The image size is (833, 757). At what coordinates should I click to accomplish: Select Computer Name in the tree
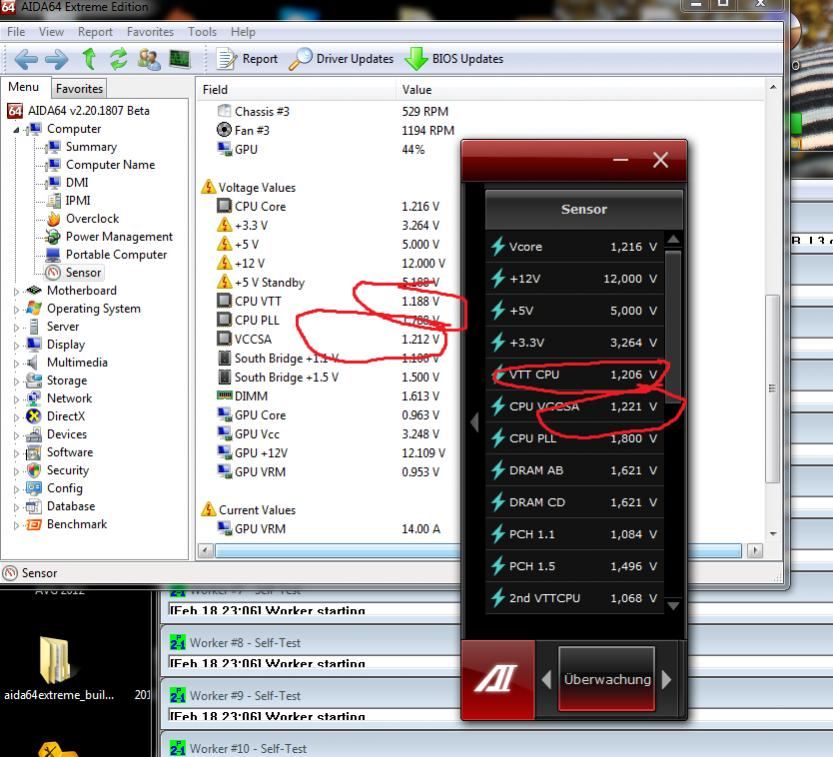click(x=110, y=165)
